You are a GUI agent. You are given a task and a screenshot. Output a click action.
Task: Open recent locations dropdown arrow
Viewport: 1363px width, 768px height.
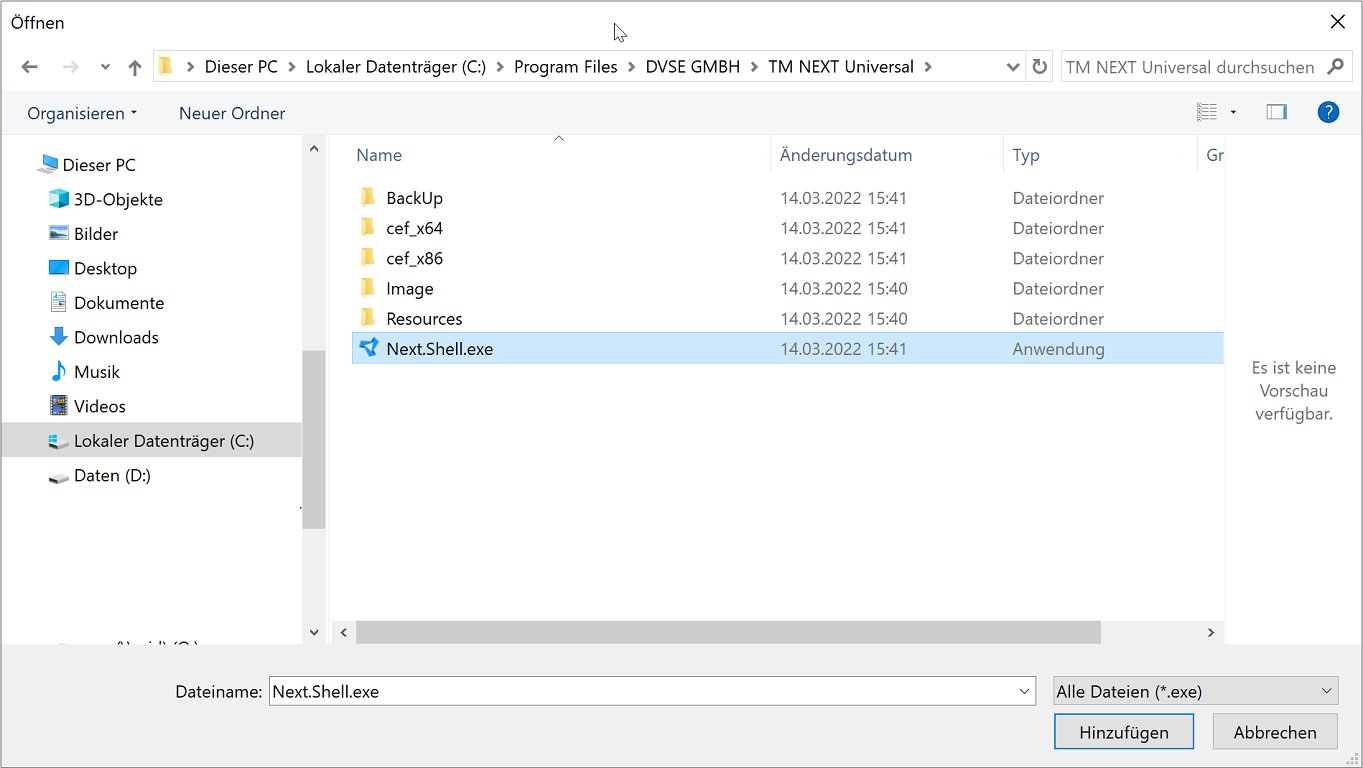click(x=105, y=68)
